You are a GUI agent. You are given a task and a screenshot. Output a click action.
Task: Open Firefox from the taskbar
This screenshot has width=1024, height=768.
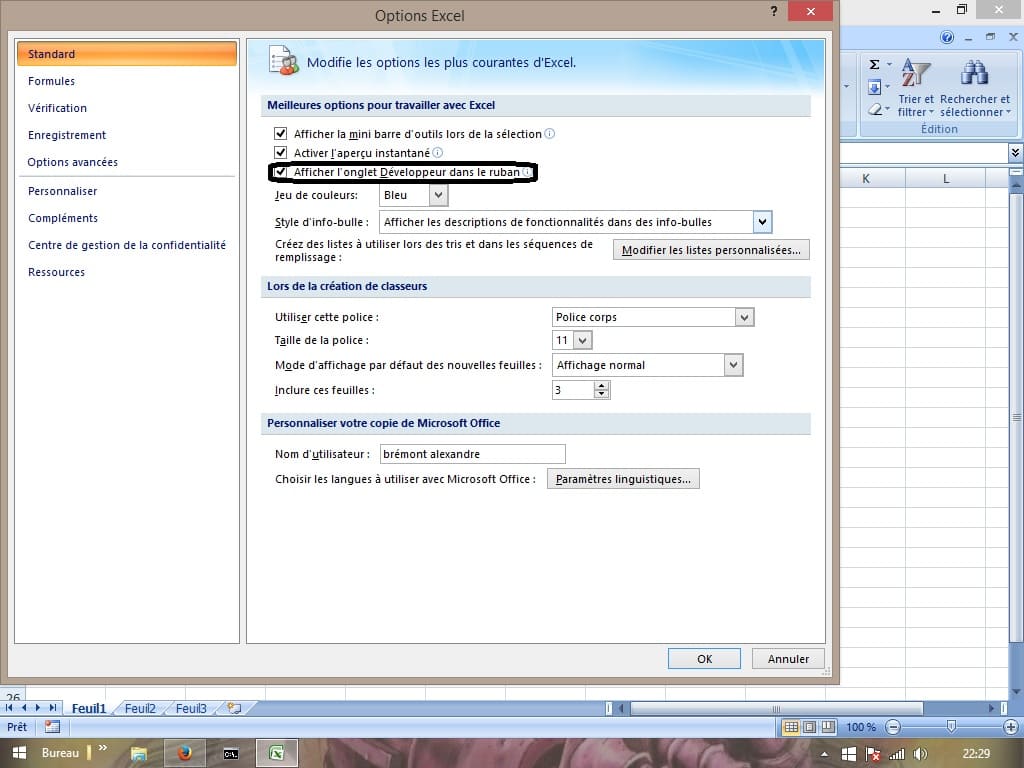coord(184,753)
